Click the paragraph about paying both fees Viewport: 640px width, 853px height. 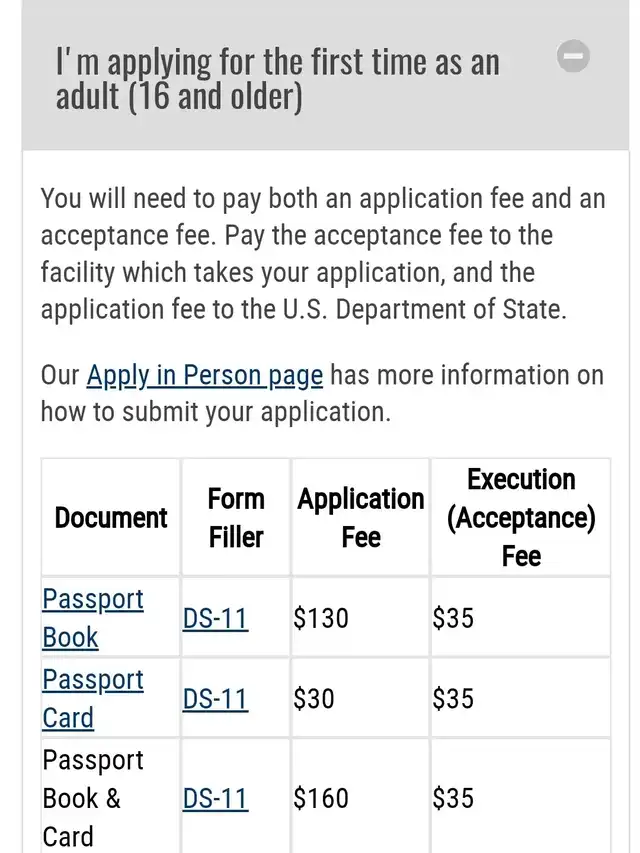tap(323, 254)
